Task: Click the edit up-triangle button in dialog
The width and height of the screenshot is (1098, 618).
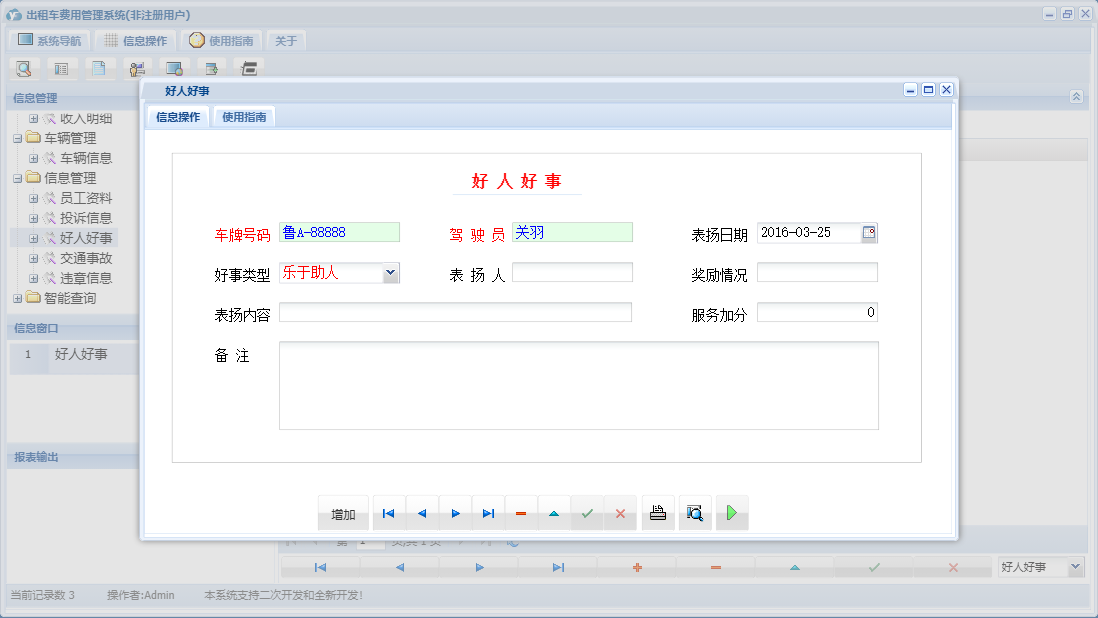Action: (x=554, y=514)
